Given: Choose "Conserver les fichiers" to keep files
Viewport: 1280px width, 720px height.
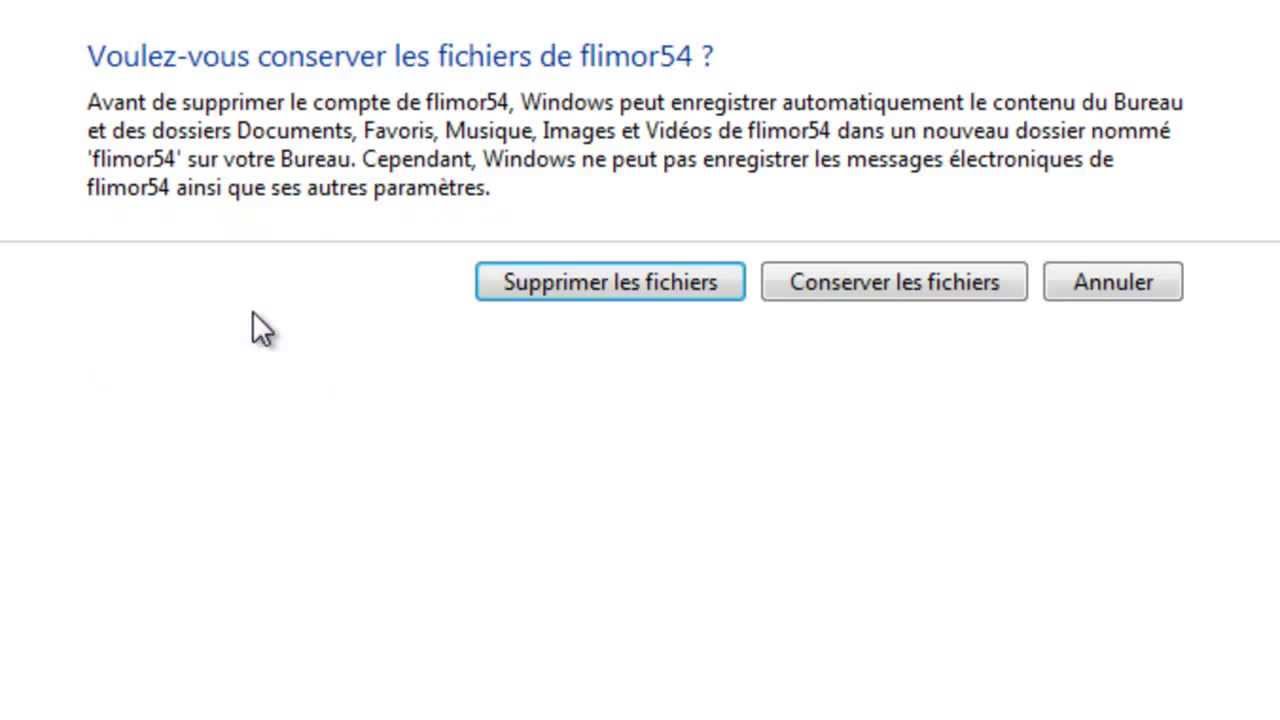Looking at the screenshot, I should pos(894,282).
